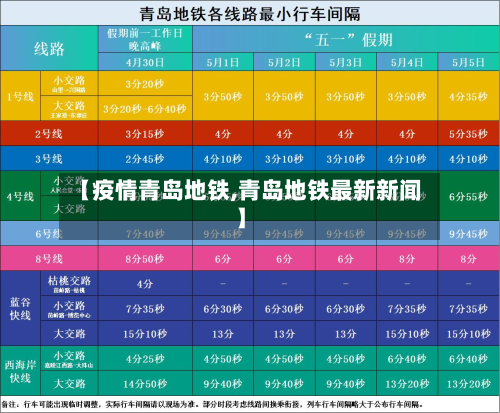Click the "6分55秒" cell for 4号线

pos(468,196)
